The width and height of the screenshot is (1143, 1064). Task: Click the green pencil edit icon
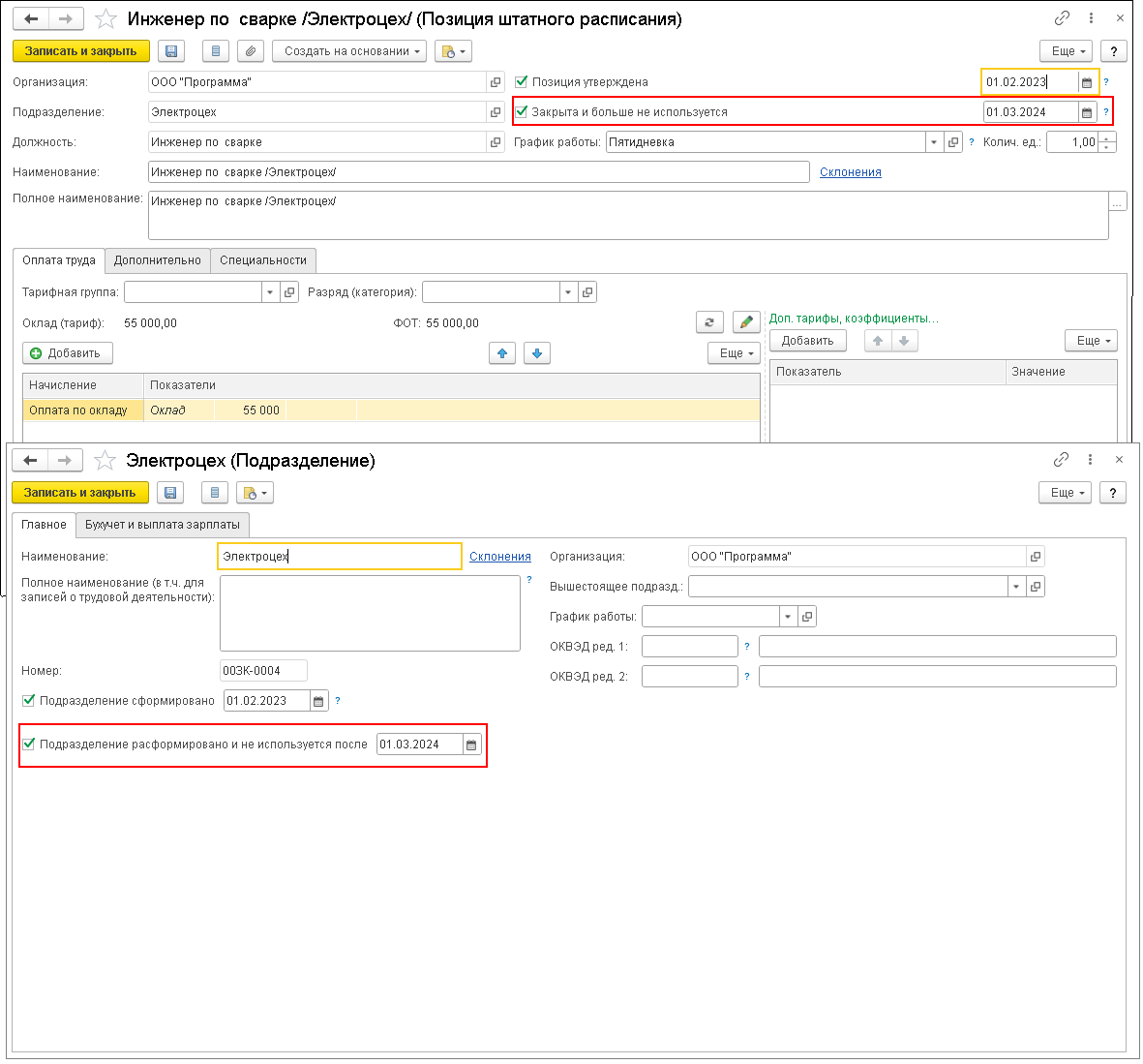point(746,321)
